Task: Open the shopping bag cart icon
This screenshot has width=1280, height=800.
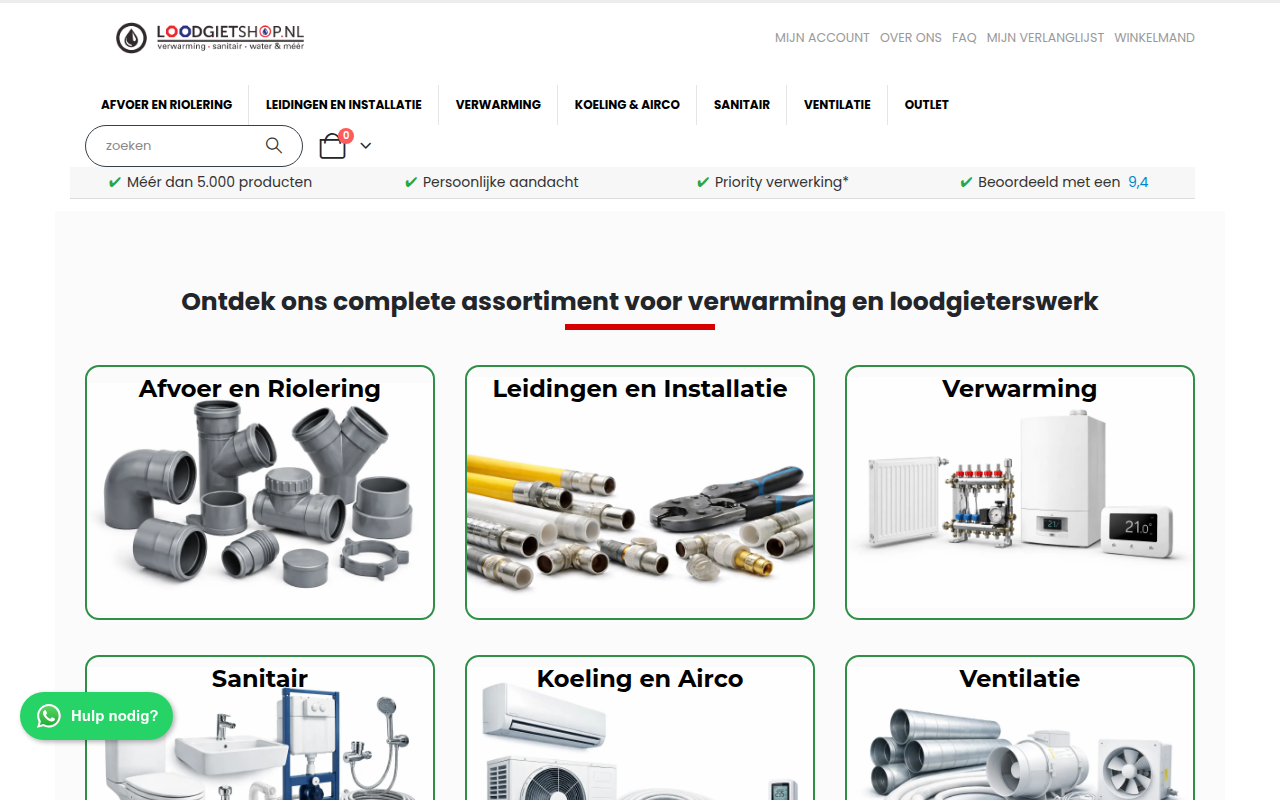Action: (x=333, y=146)
